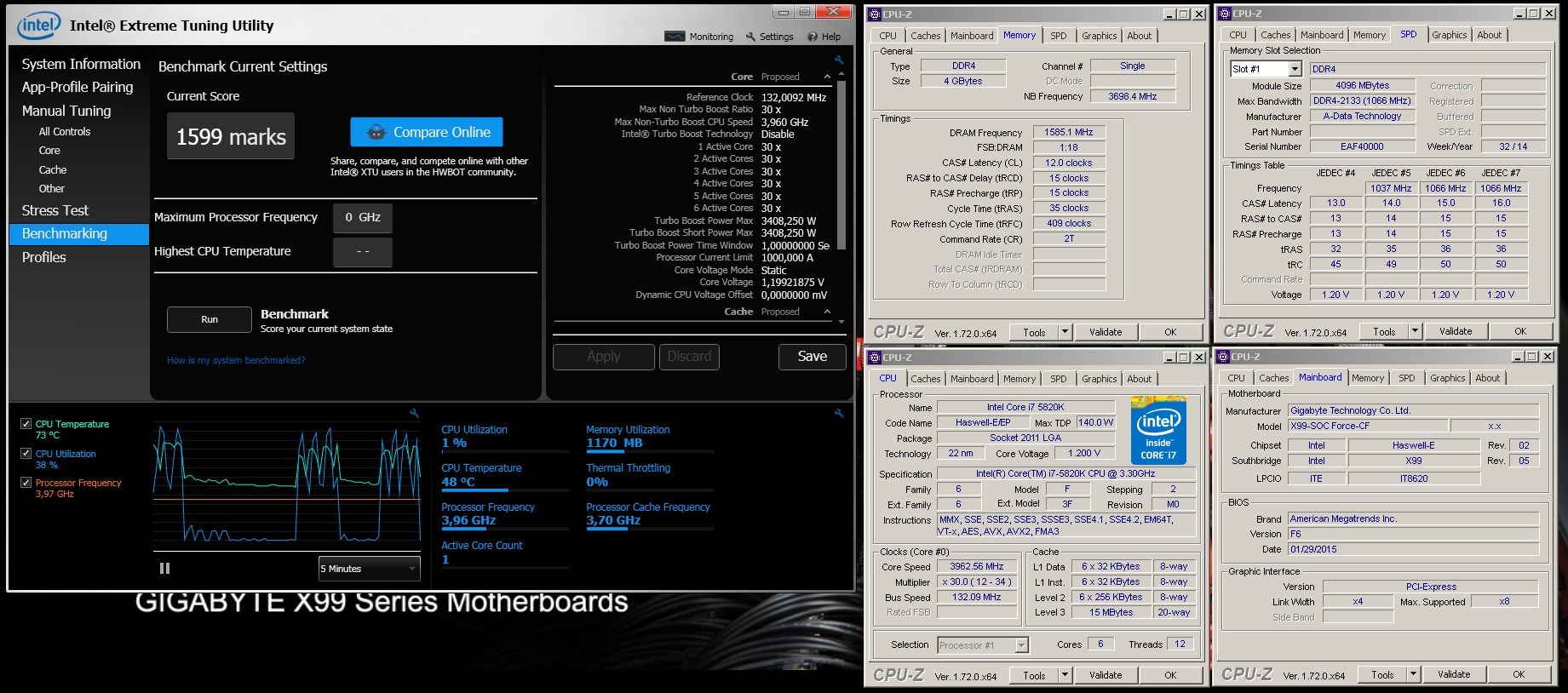
Task: Select Cache under Manual Tuning
Action: point(53,170)
